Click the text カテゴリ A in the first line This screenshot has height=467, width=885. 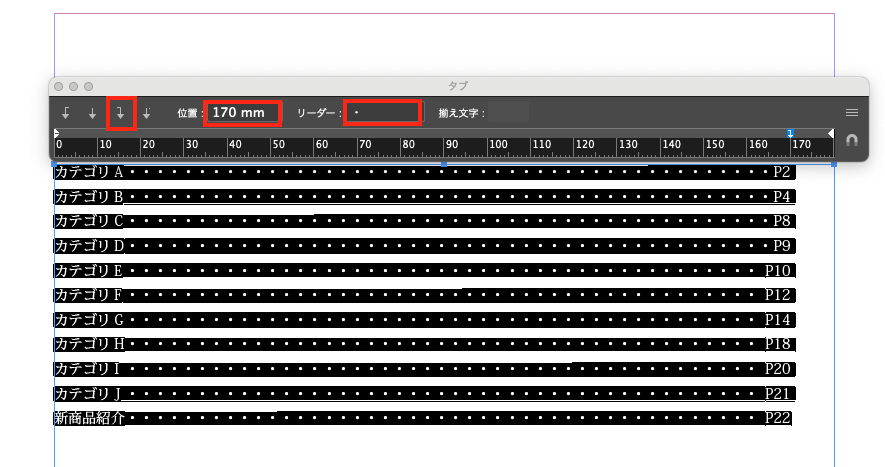(x=88, y=172)
